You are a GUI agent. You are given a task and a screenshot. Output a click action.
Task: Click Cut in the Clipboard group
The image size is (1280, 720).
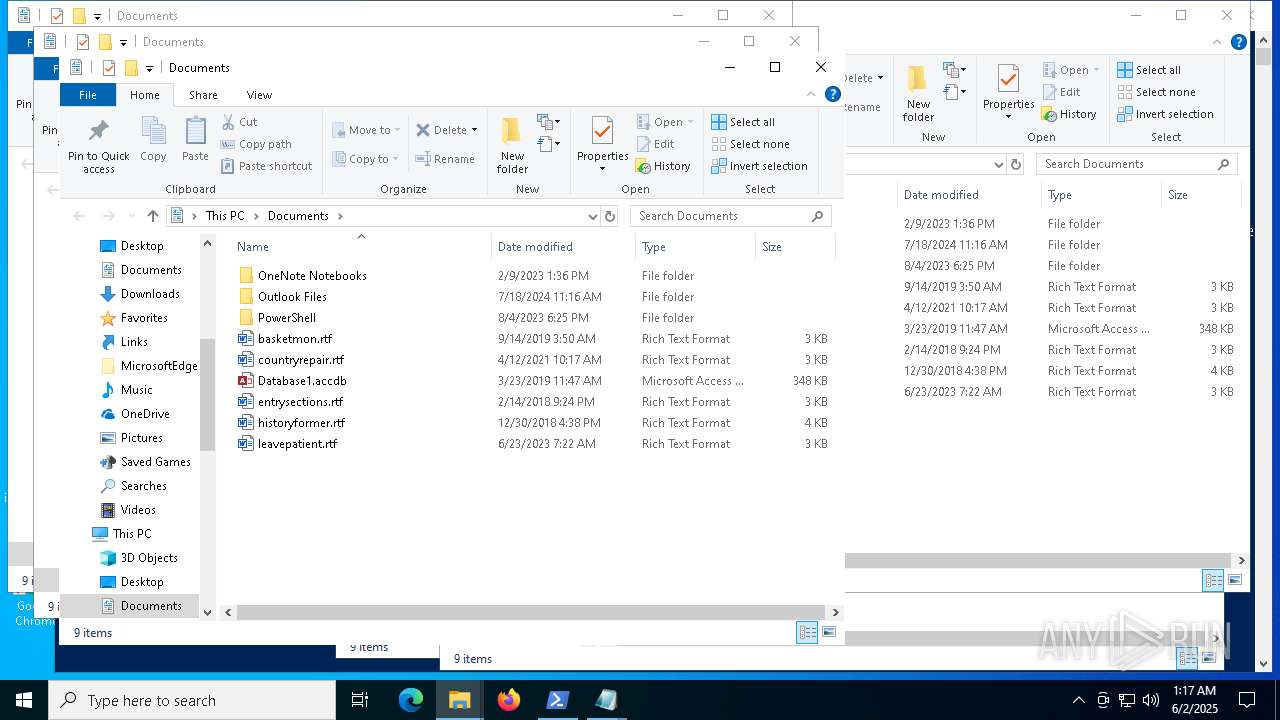pos(239,122)
